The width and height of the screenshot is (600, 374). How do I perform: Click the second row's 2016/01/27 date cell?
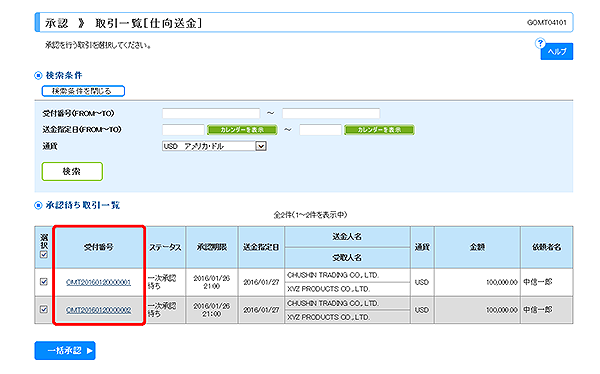click(261, 310)
